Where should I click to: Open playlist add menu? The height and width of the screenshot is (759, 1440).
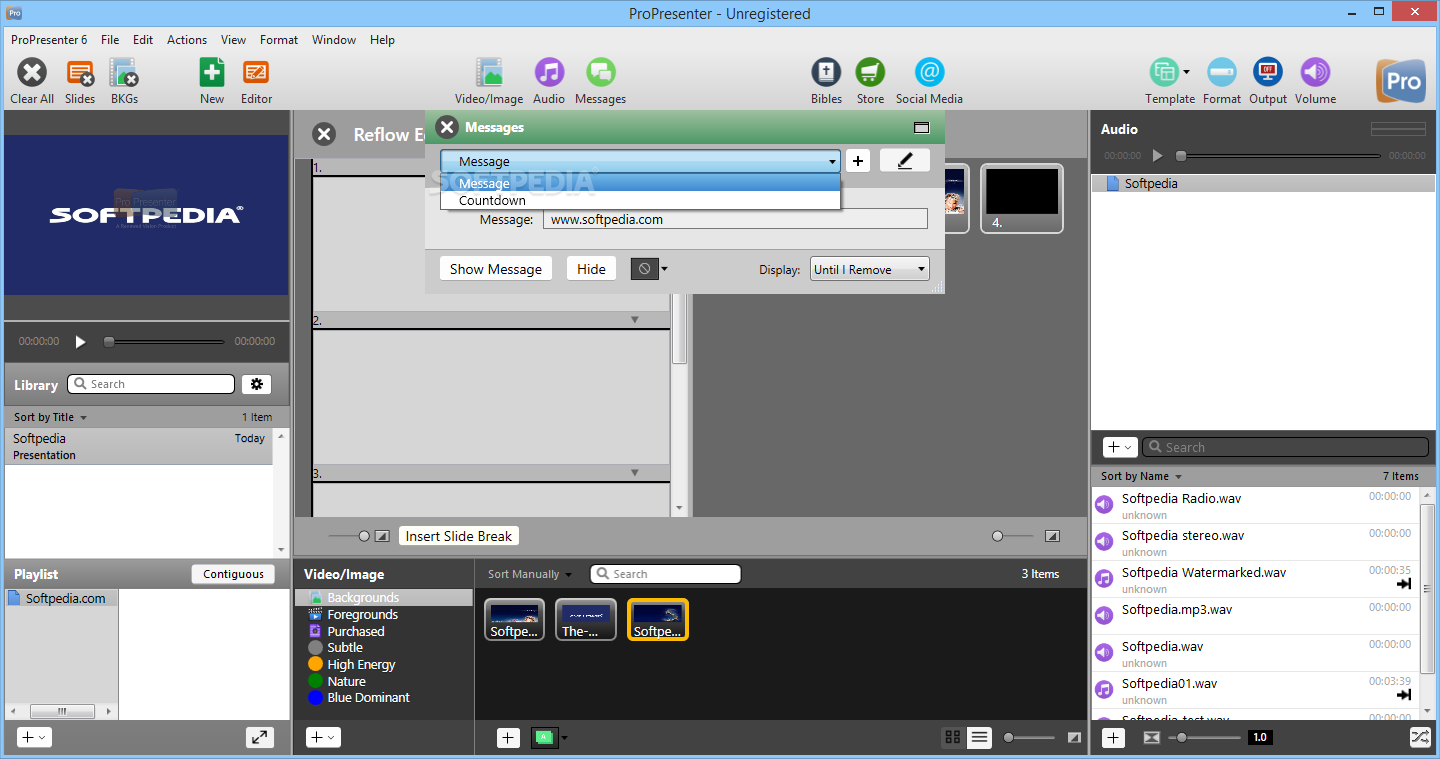click(x=34, y=737)
